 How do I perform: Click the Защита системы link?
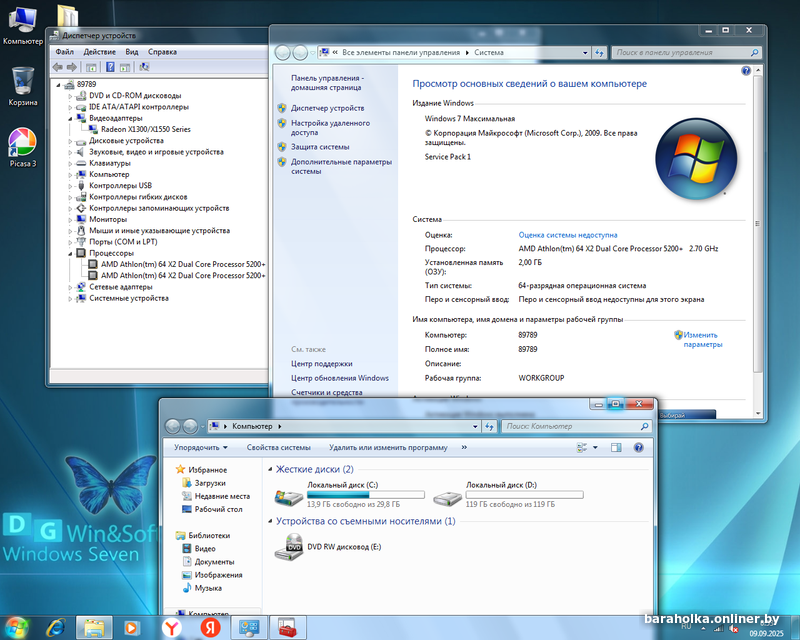pos(320,146)
